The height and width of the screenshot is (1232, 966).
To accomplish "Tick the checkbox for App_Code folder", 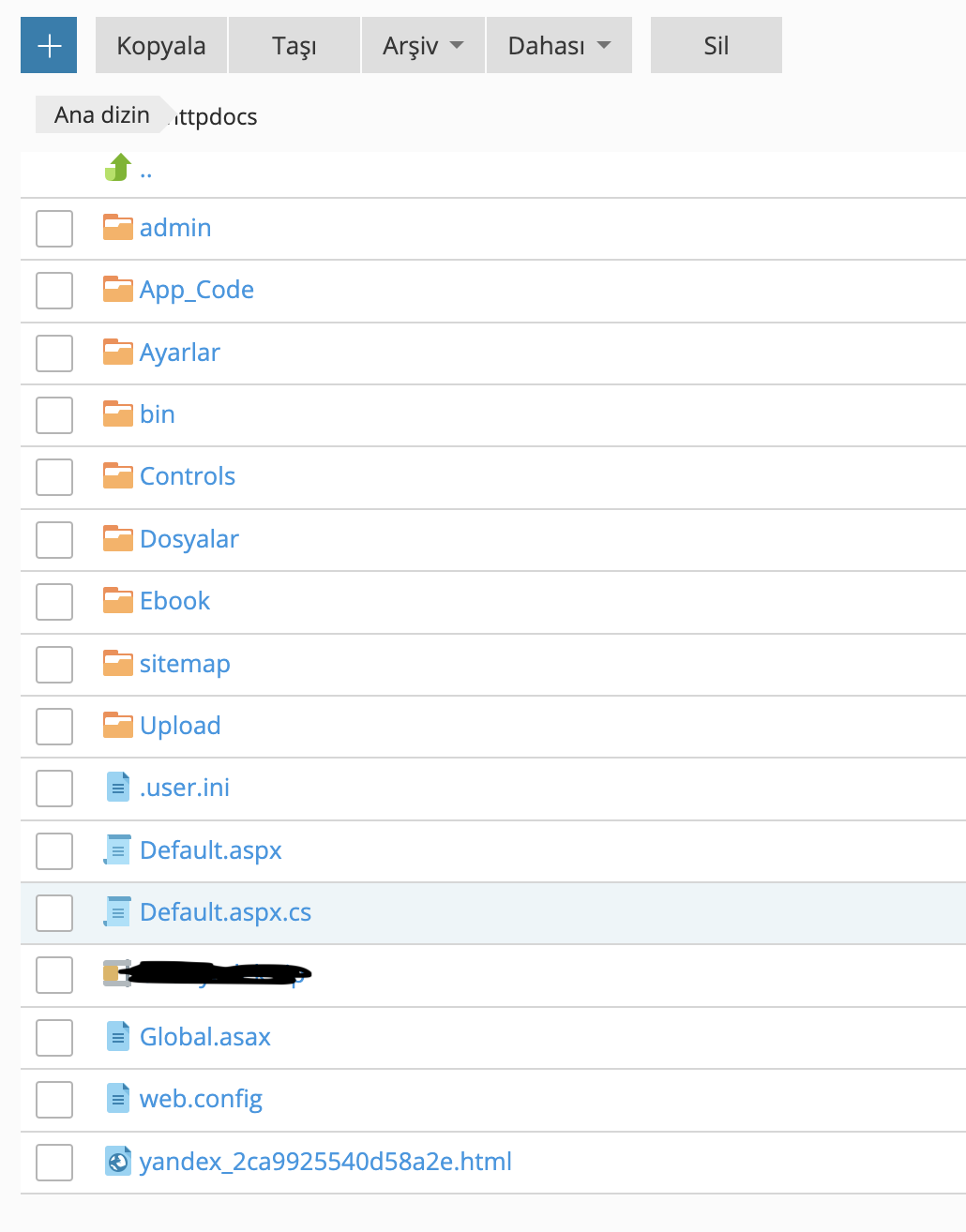I will tap(54, 291).
